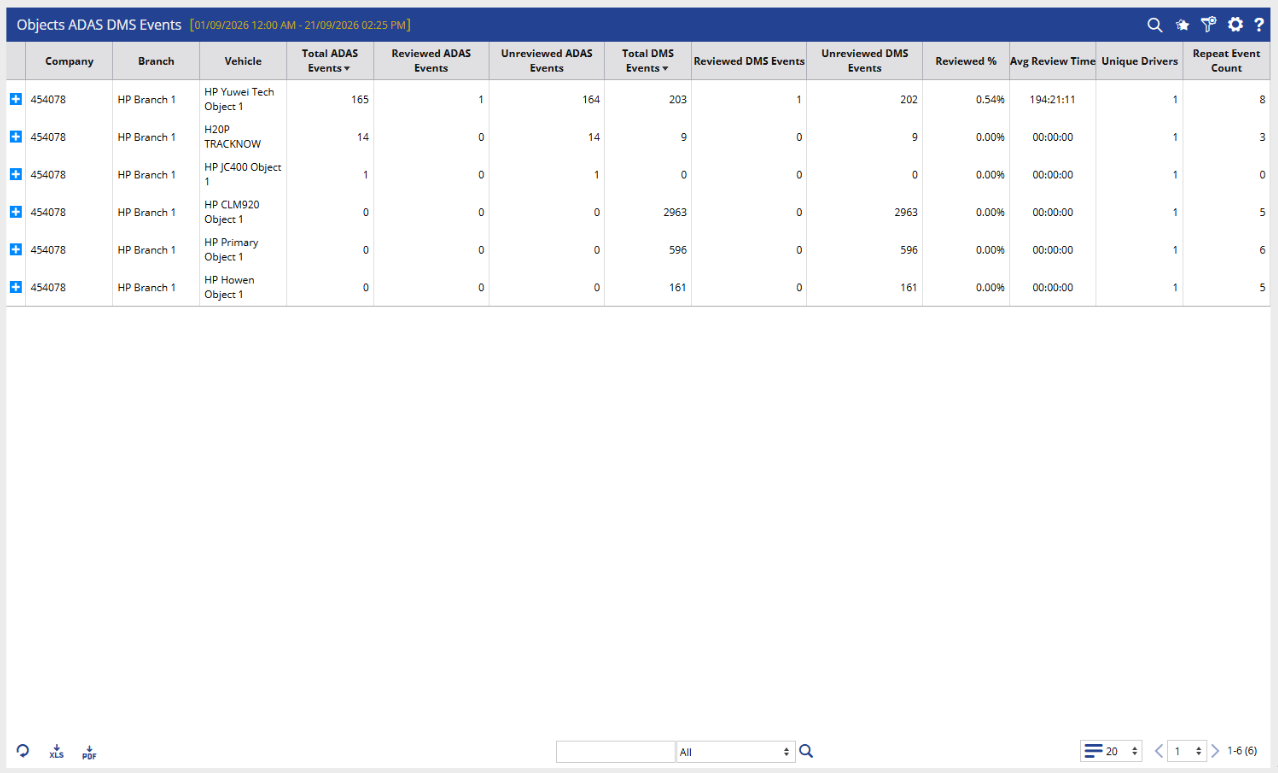This screenshot has height=773, width=1278.
Task: Open the help question mark icon
Action: [1259, 25]
